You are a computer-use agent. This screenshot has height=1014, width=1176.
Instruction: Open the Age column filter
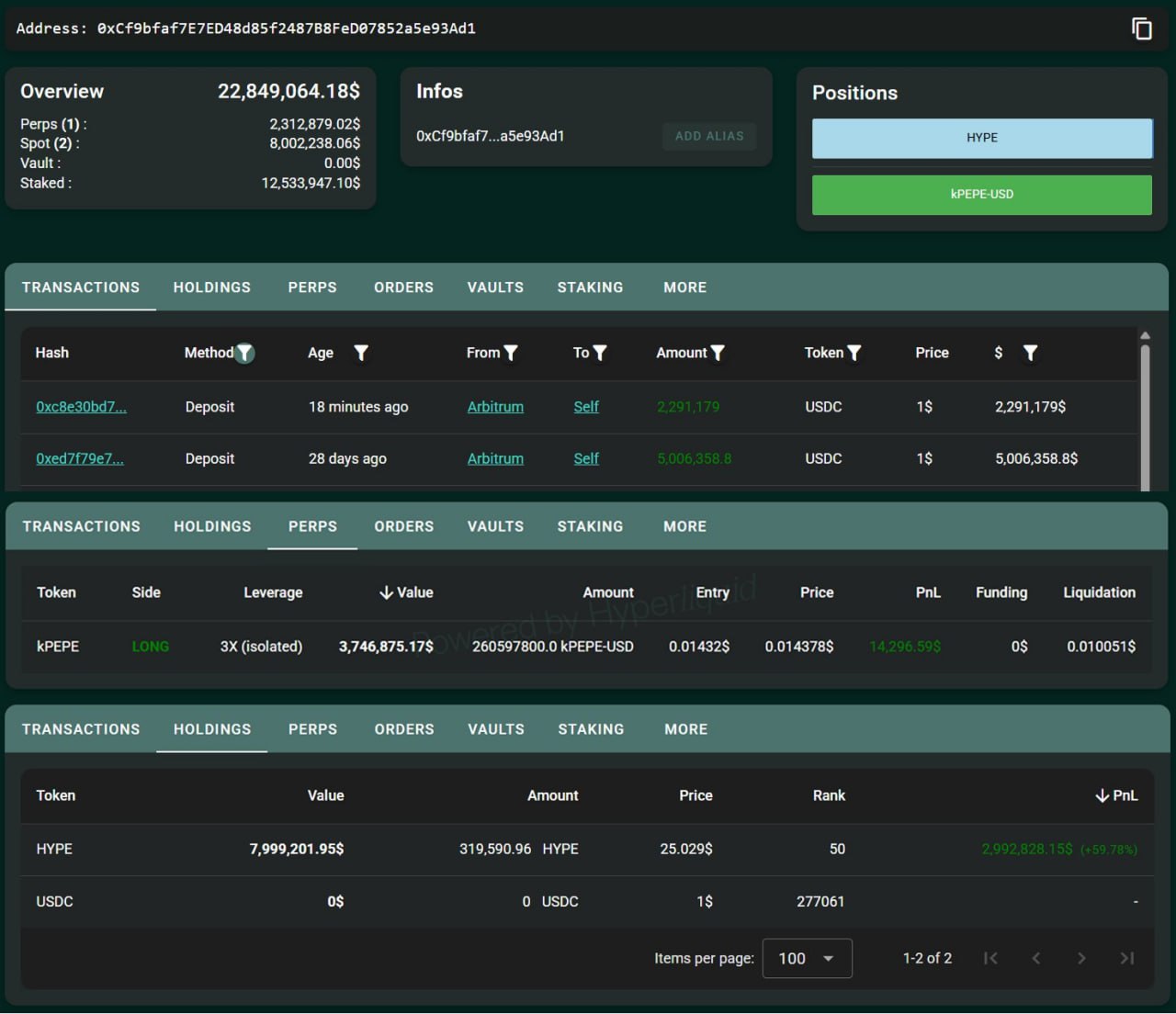(361, 353)
